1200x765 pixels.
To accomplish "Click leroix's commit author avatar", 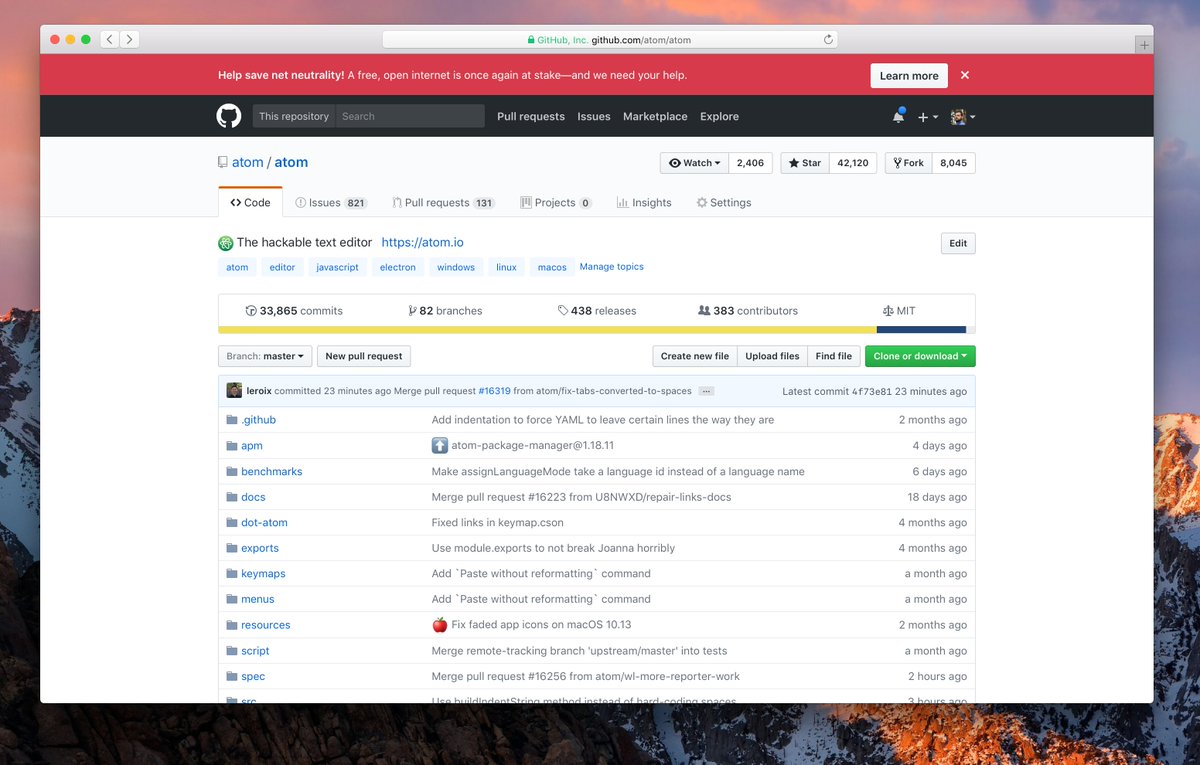I will tap(234, 391).
